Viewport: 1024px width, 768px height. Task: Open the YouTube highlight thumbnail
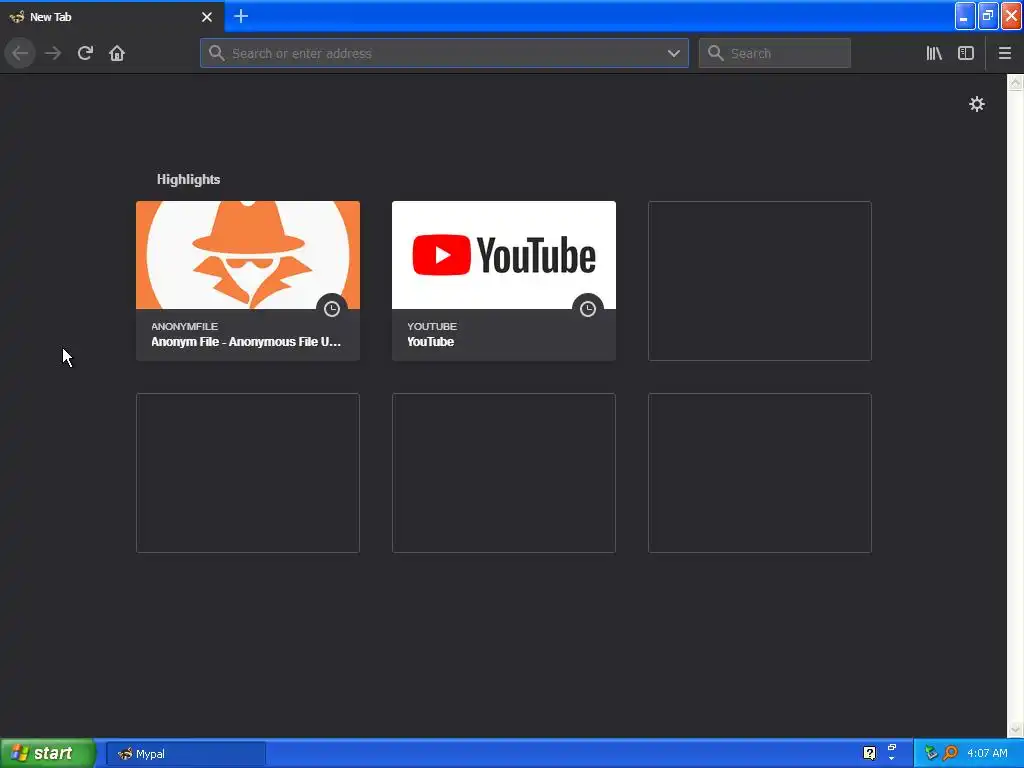504,255
